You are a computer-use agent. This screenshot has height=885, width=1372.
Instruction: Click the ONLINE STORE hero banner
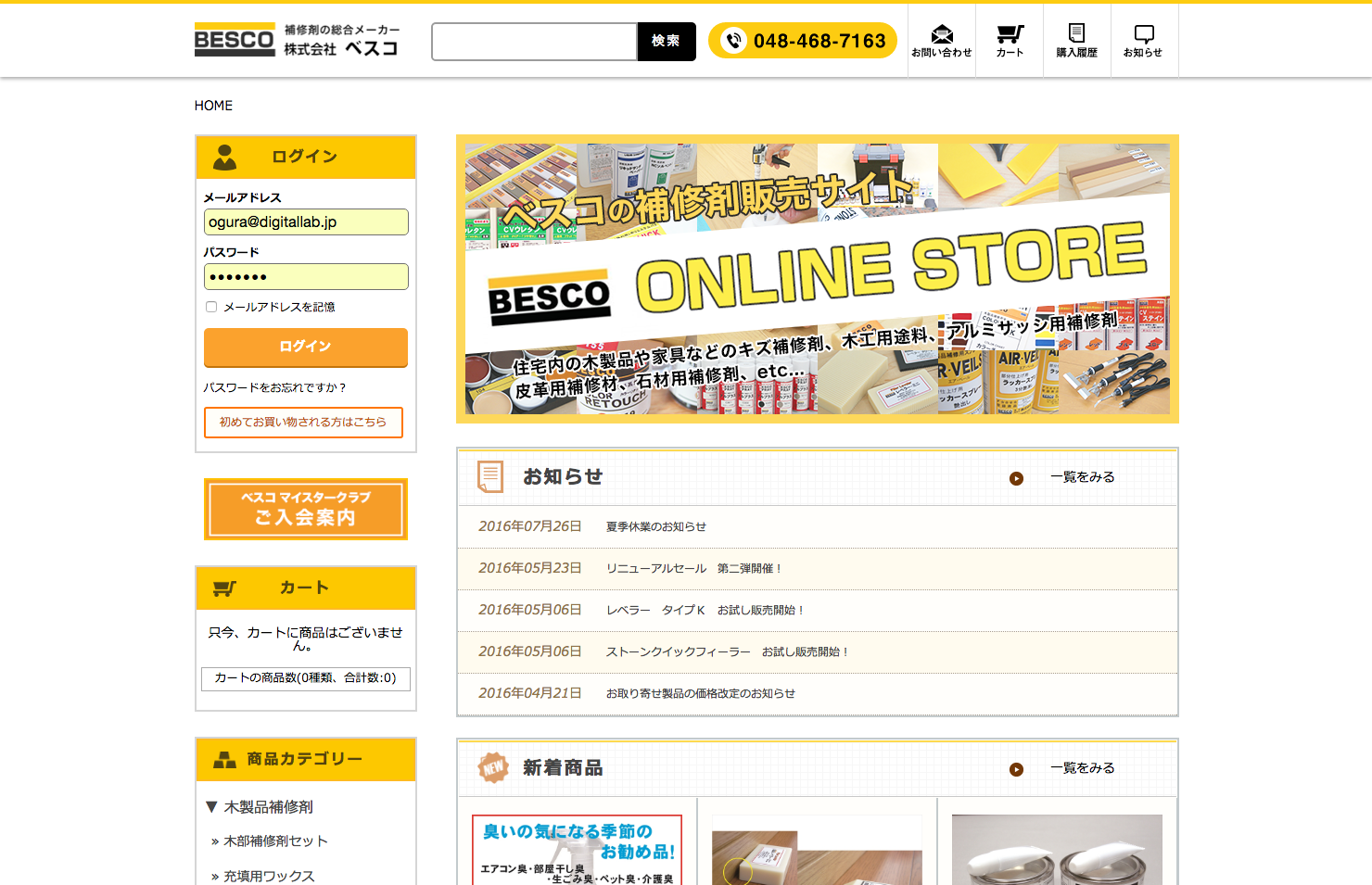click(x=818, y=279)
